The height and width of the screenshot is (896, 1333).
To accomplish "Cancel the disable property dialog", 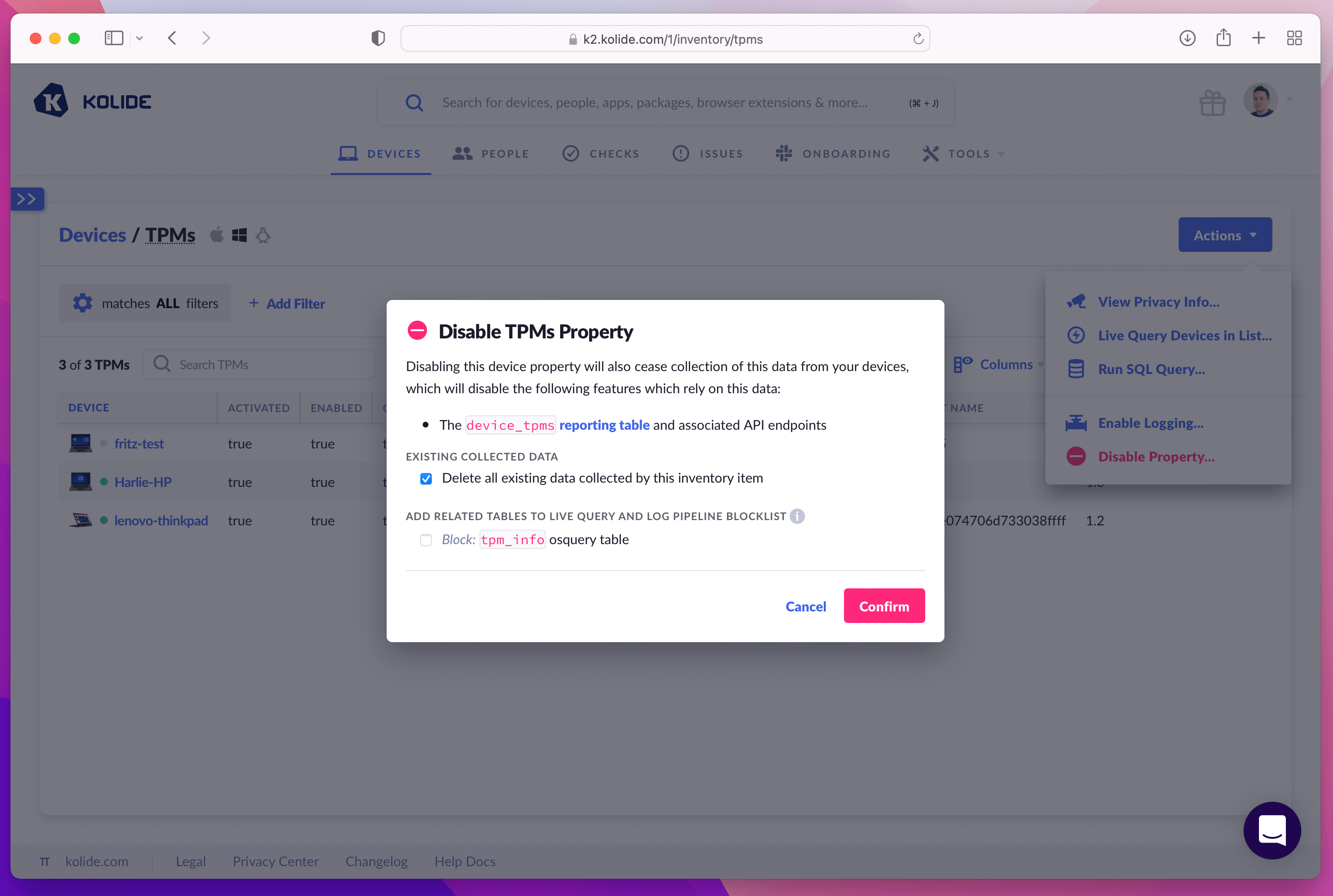I will (805, 606).
